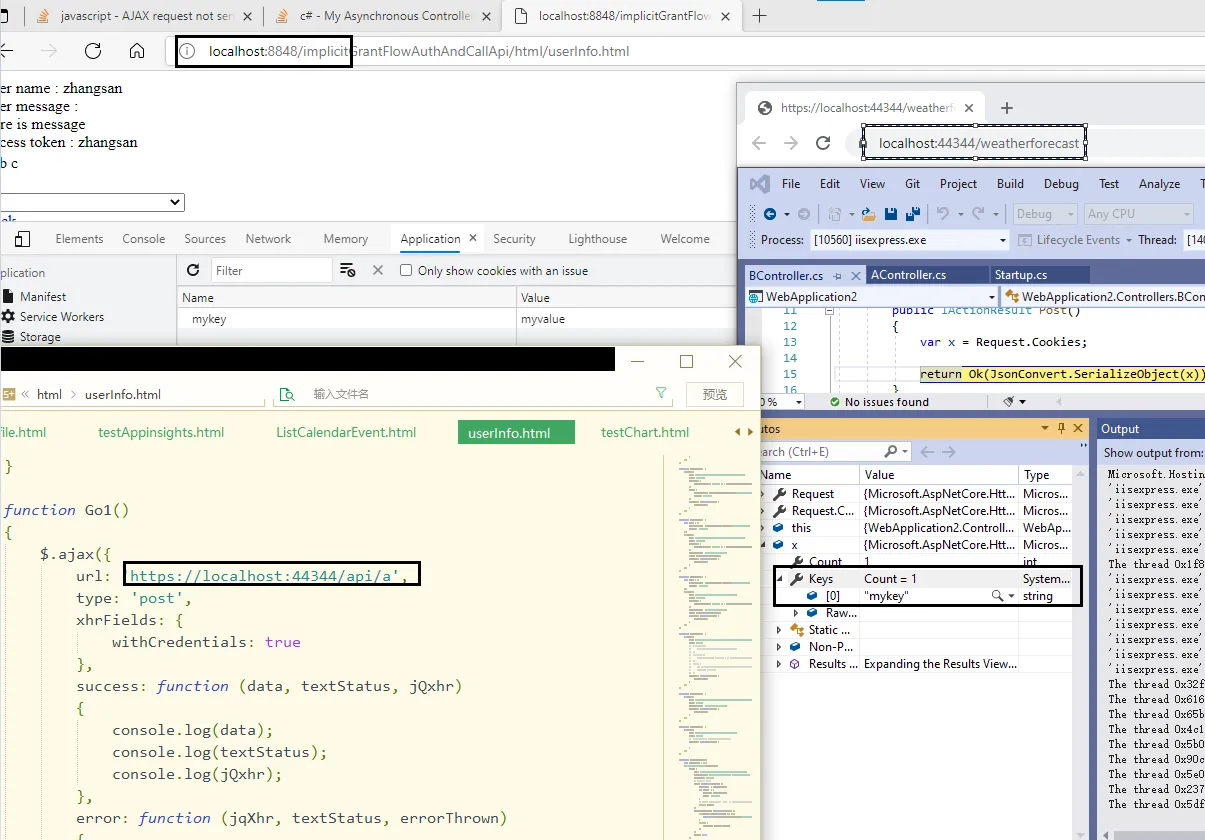Switch to testChart.html editor tab
The height and width of the screenshot is (840, 1205).
click(x=645, y=432)
